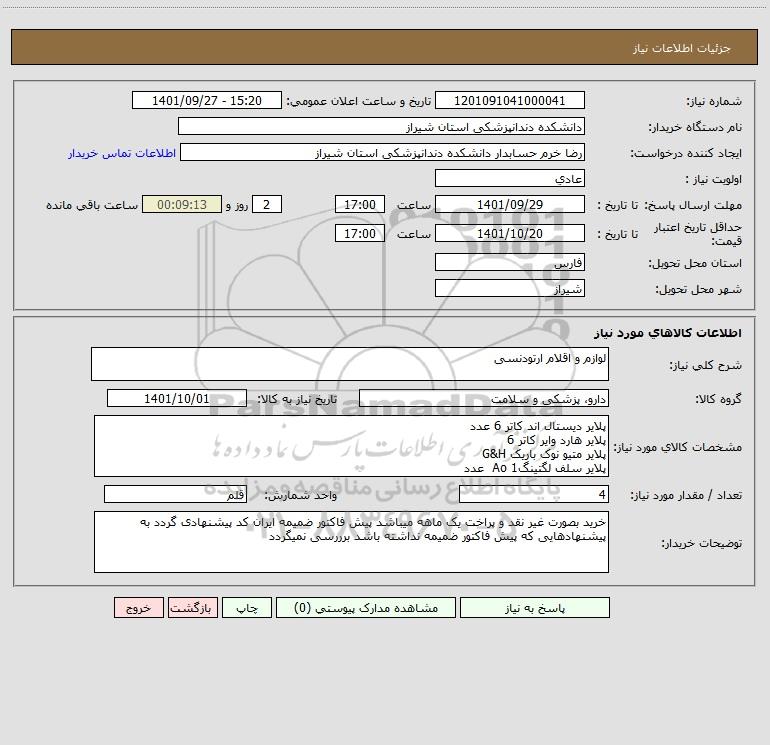The image size is (770, 745).
Task: Click the توضیحات خریدار text area
Action: tap(351, 542)
